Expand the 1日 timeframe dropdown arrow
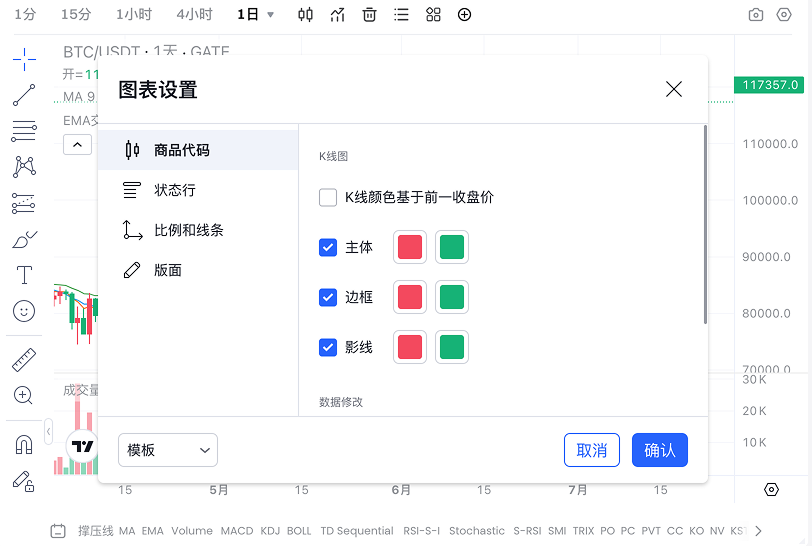This screenshot has width=812, height=546. pos(270,15)
